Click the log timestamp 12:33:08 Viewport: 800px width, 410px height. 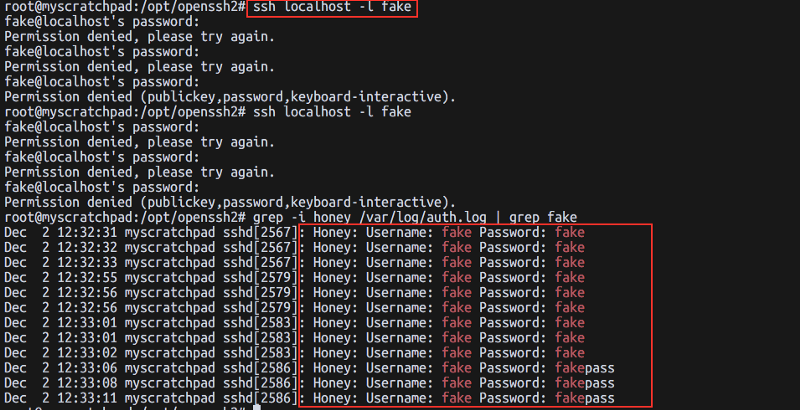83,383
